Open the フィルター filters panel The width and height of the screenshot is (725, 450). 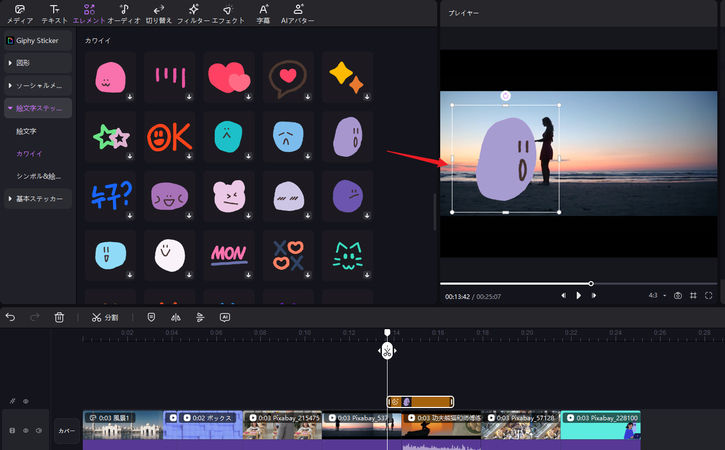pos(193,13)
